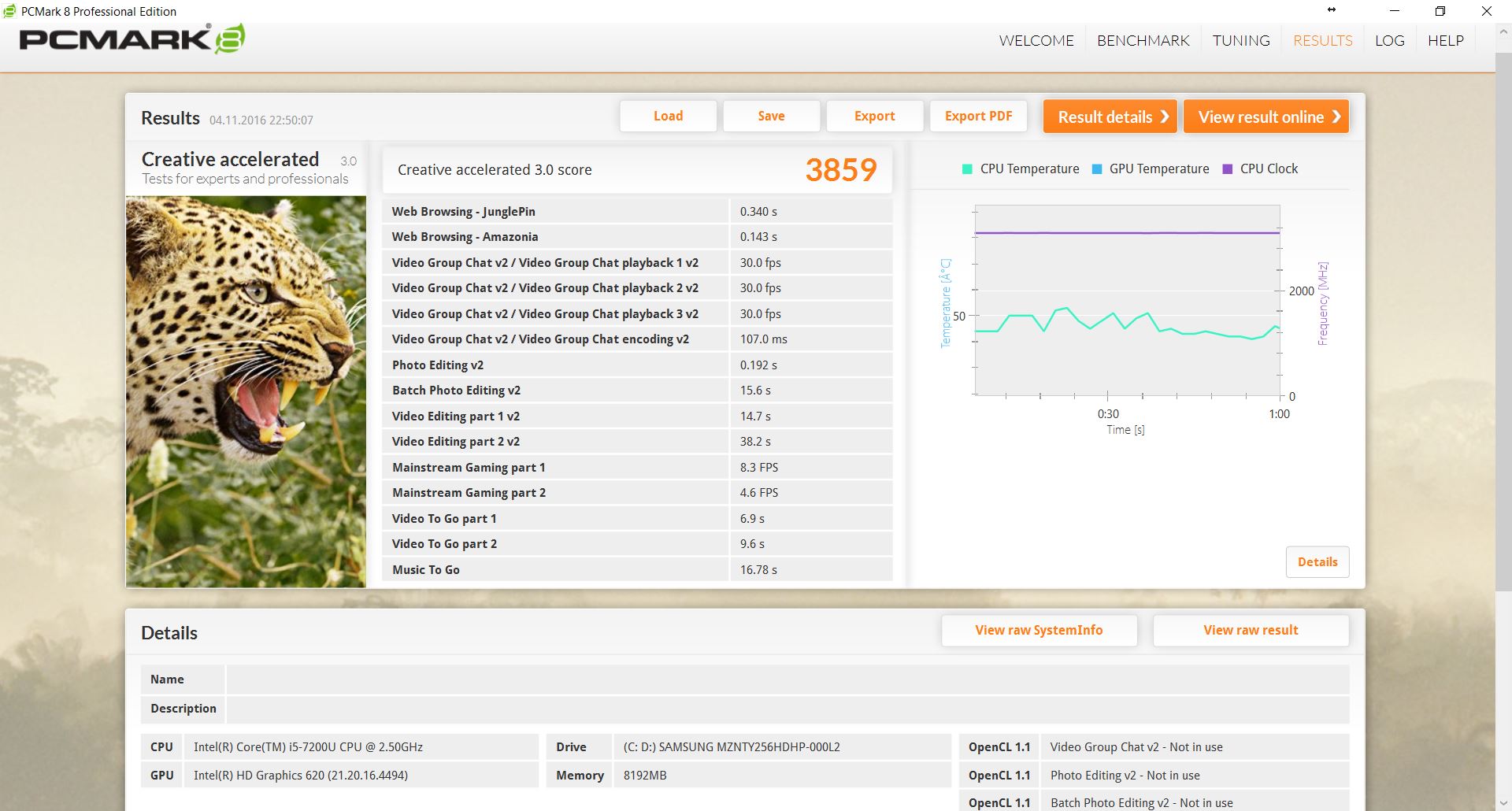
Task: Click the 107.0 ms value
Action: pyautogui.click(x=763, y=339)
